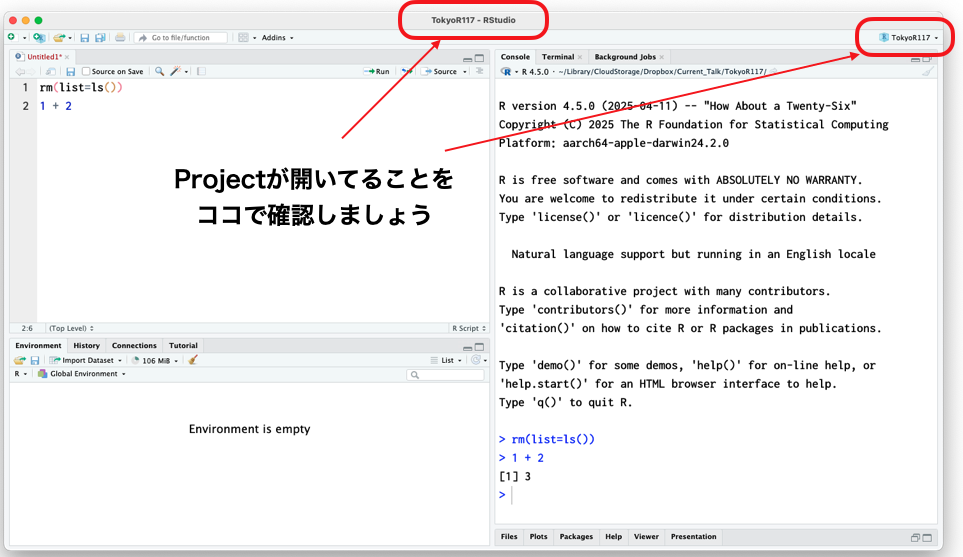The width and height of the screenshot is (963, 557).
Task: Open the workspace panes grid icon
Action: pos(243,37)
